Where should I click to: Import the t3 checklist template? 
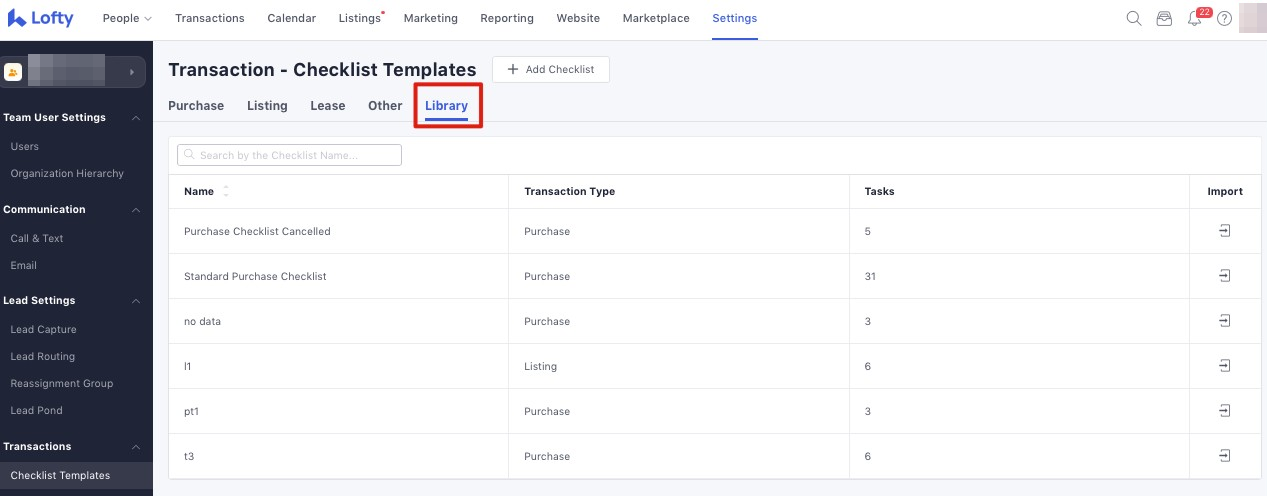tap(1224, 456)
